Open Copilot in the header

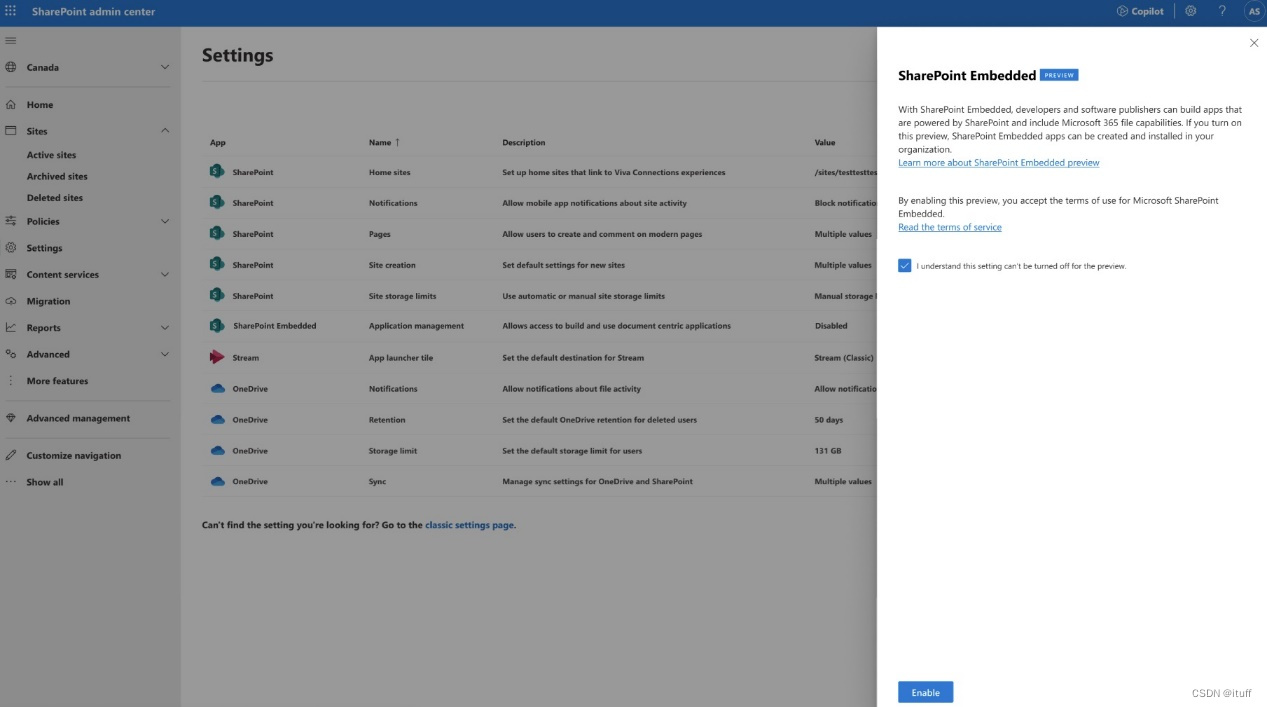(1140, 11)
